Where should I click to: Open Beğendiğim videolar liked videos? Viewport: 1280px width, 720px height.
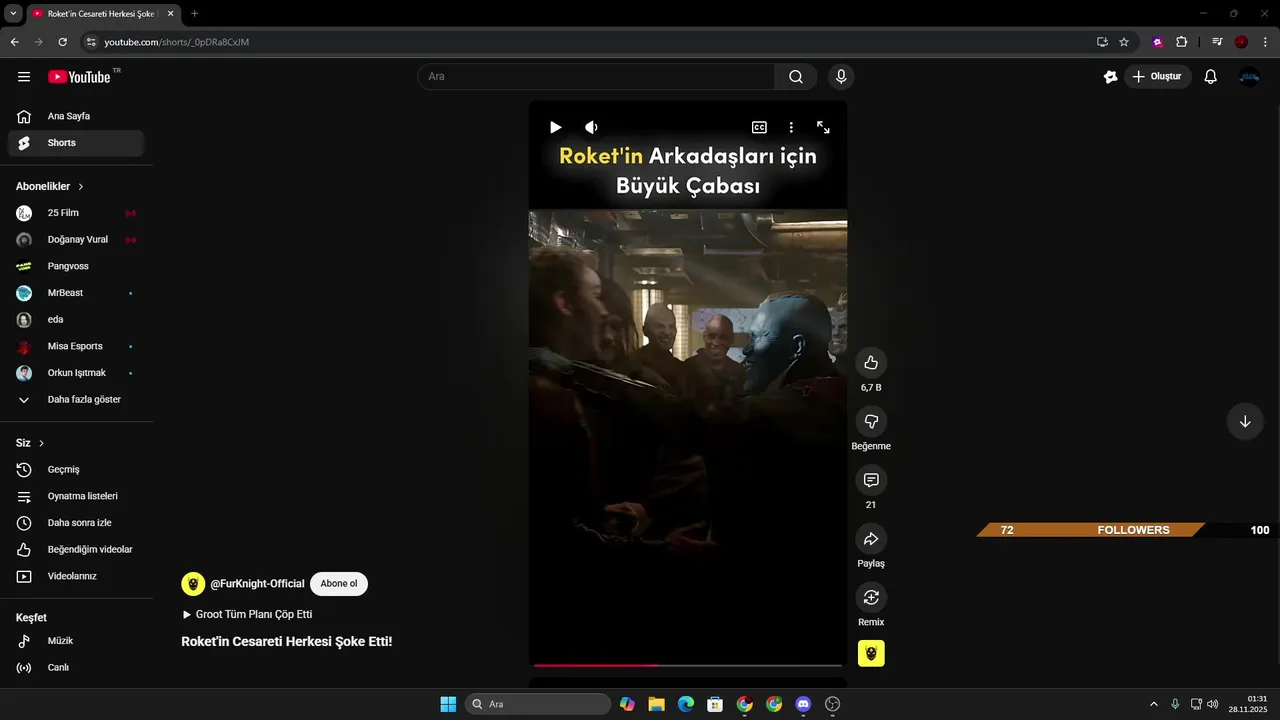[x=76, y=550]
